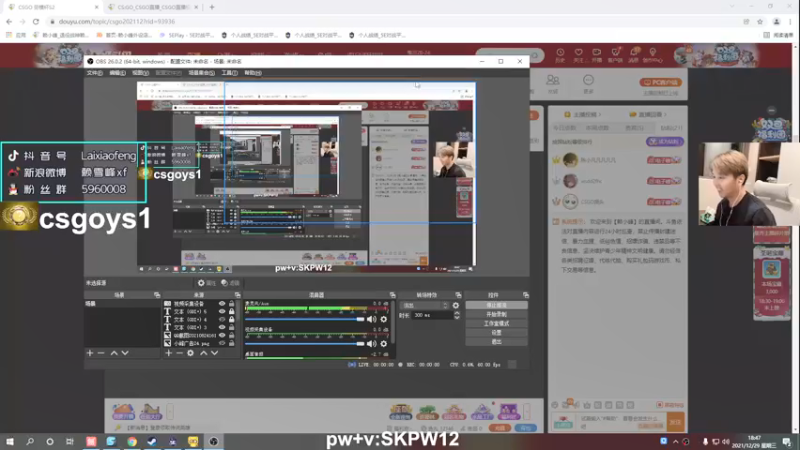
Task: Click the 工作室模式 button
Action: 496,323
